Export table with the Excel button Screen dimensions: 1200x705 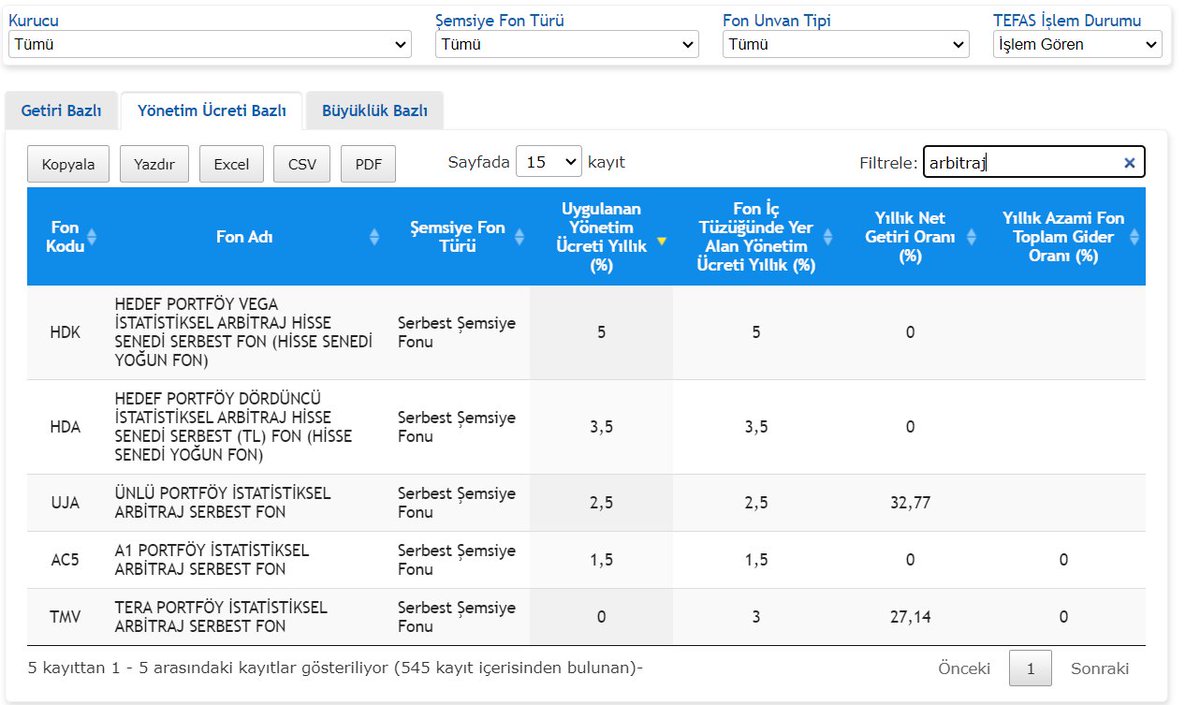(x=231, y=164)
